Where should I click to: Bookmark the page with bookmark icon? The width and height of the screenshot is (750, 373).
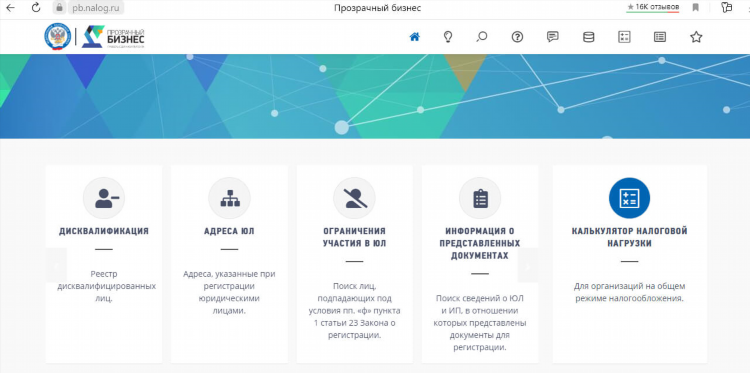(695, 7)
